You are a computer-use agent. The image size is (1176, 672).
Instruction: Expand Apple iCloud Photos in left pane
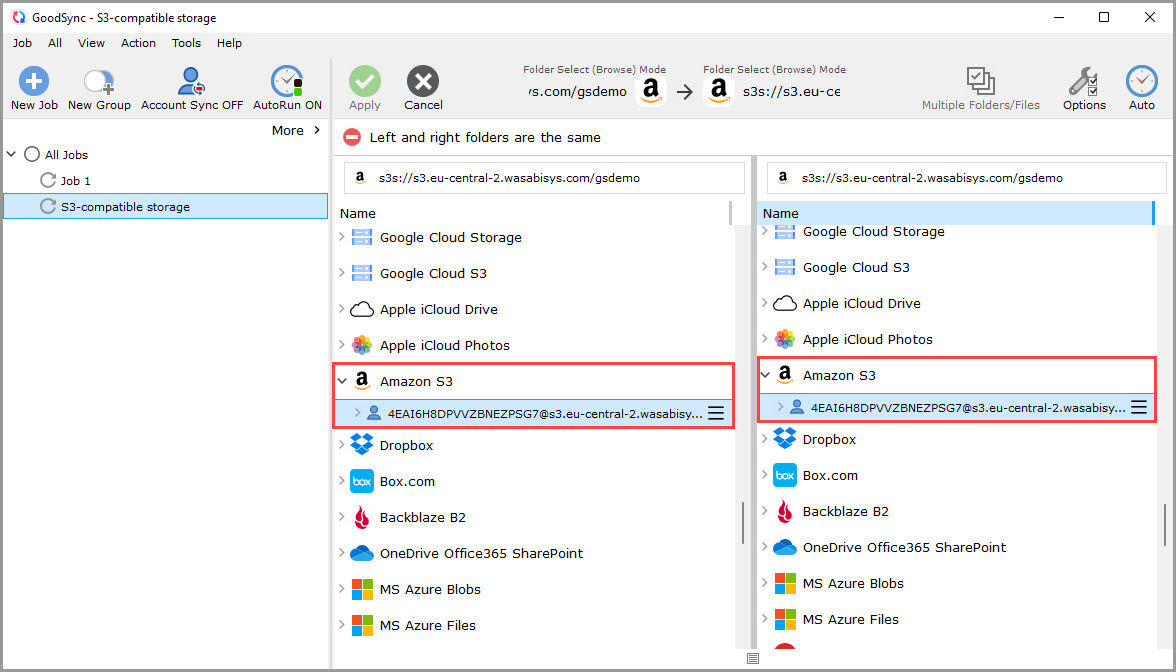pyautogui.click(x=342, y=345)
